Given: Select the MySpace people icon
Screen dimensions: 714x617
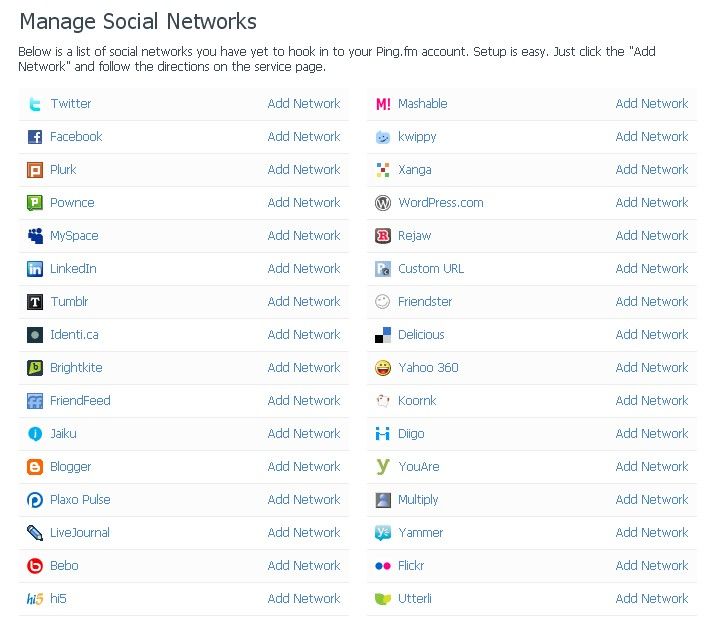Looking at the screenshot, I should pyautogui.click(x=35, y=236).
